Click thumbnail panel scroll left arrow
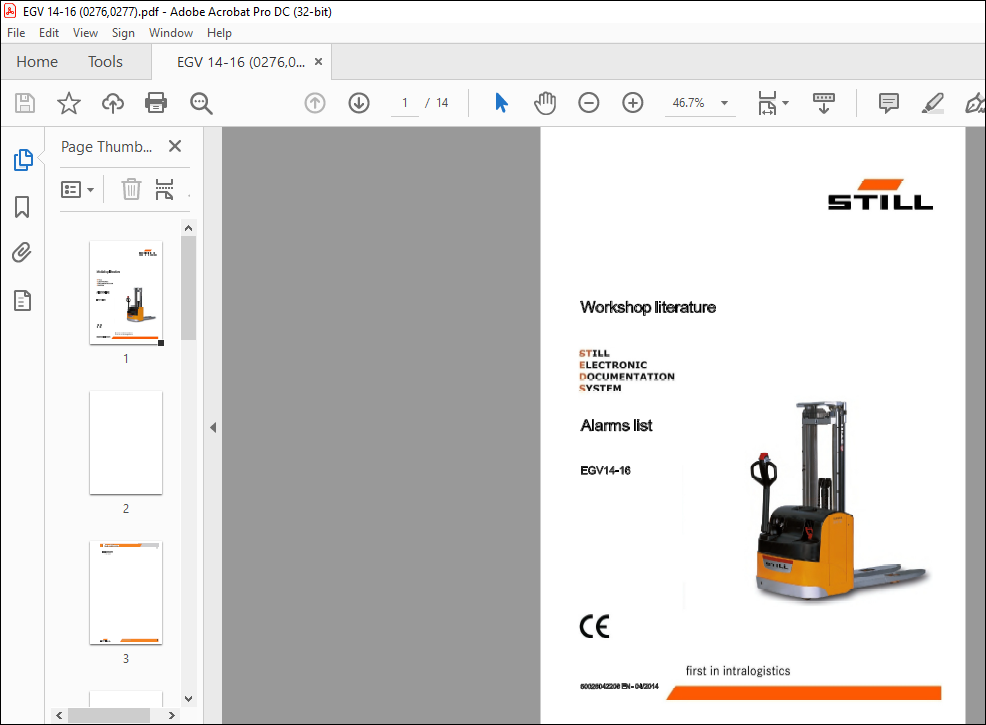Image resolution: width=986 pixels, height=725 pixels. (60, 716)
